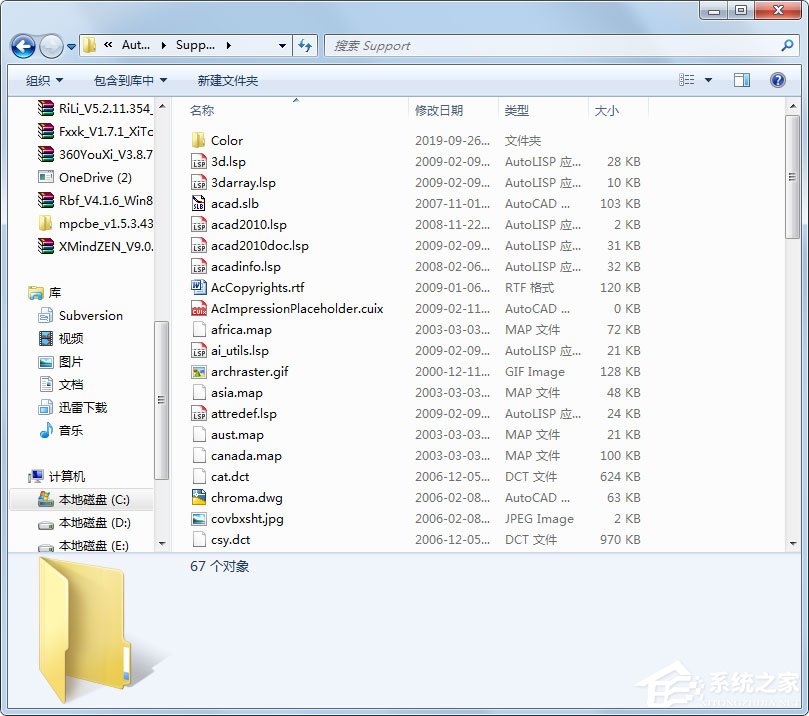Select the 3d.lsp AutoLISP file icon
809x716 pixels.
[198, 161]
